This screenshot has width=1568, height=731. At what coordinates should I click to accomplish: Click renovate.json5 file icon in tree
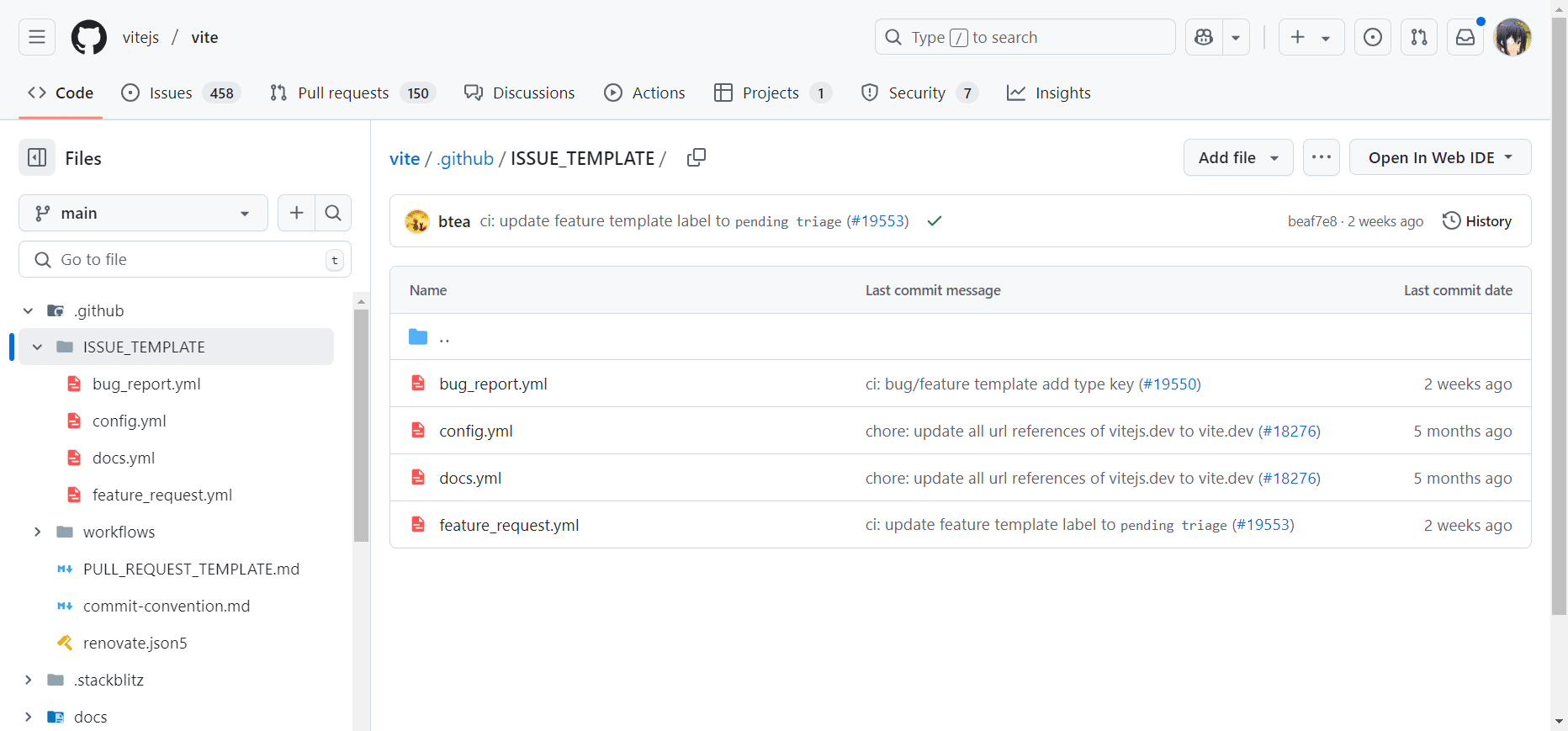pyautogui.click(x=65, y=643)
